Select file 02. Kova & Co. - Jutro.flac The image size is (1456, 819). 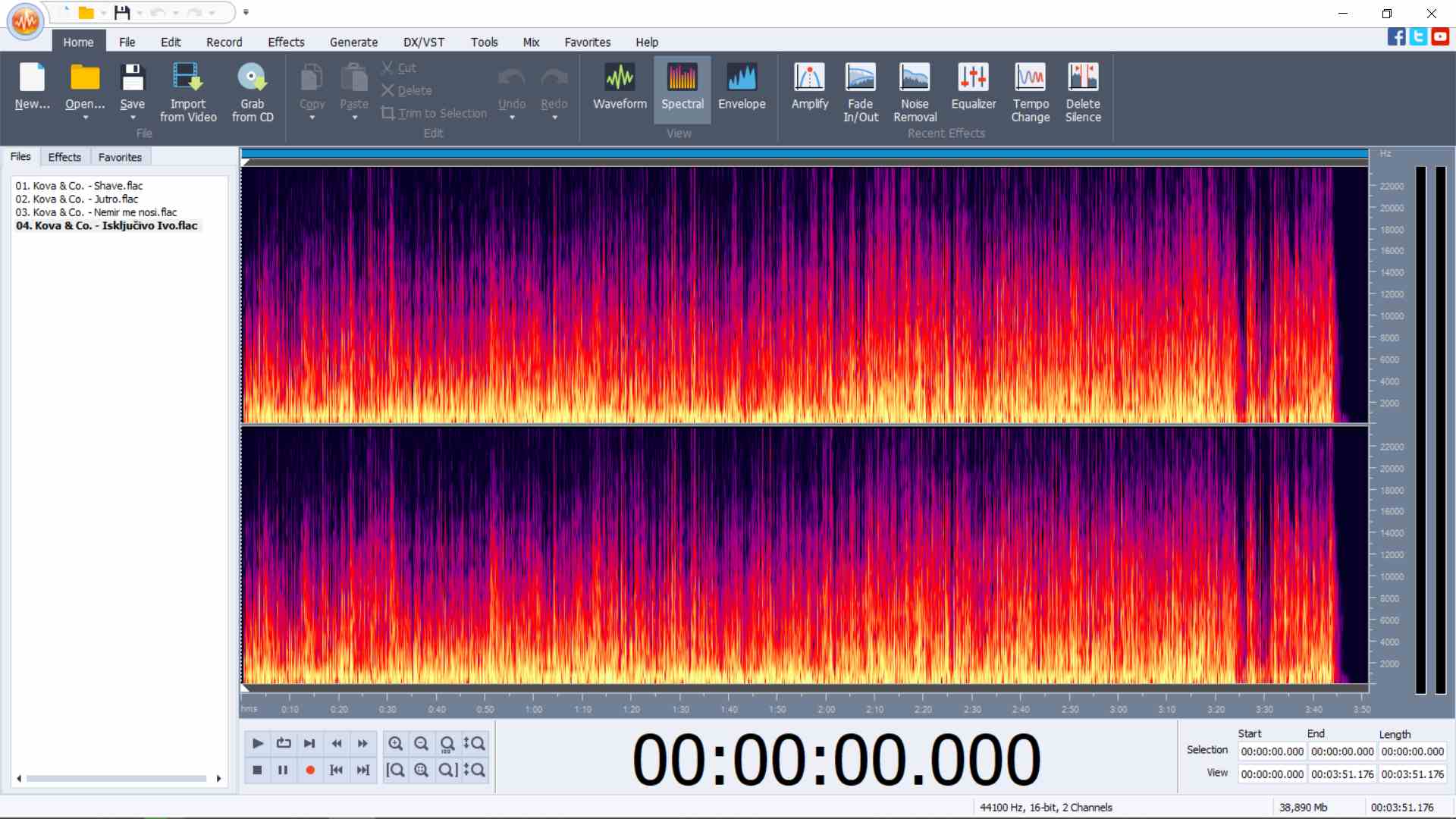pyautogui.click(x=77, y=199)
